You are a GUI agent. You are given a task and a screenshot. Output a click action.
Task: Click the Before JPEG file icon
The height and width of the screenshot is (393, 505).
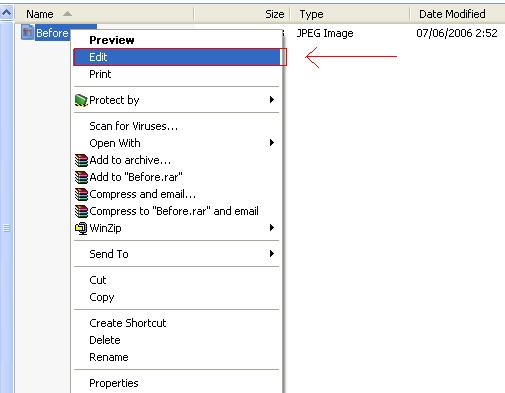28,32
